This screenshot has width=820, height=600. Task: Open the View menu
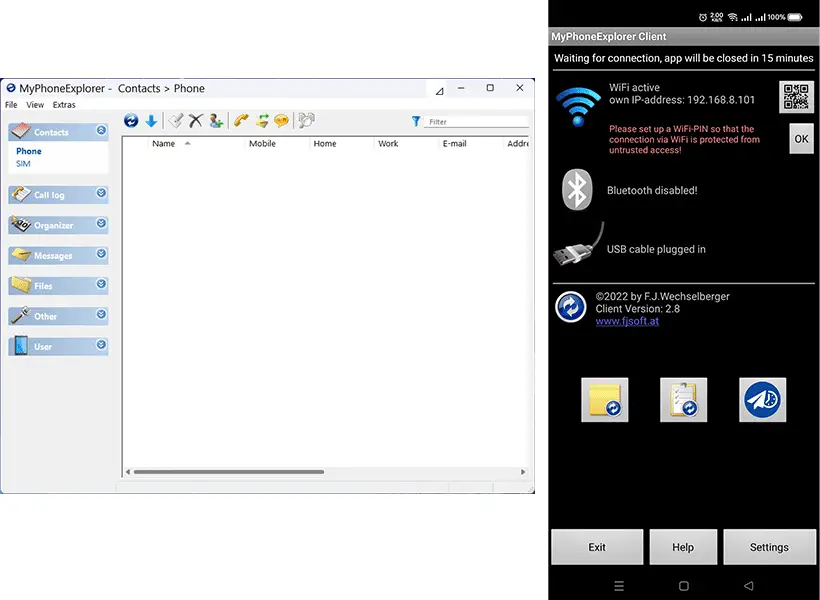coord(35,105)
